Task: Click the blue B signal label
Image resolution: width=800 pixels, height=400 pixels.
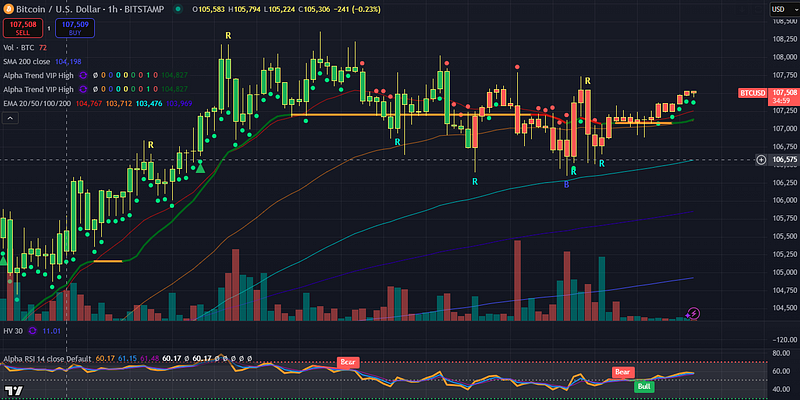Action: (566, 185)
